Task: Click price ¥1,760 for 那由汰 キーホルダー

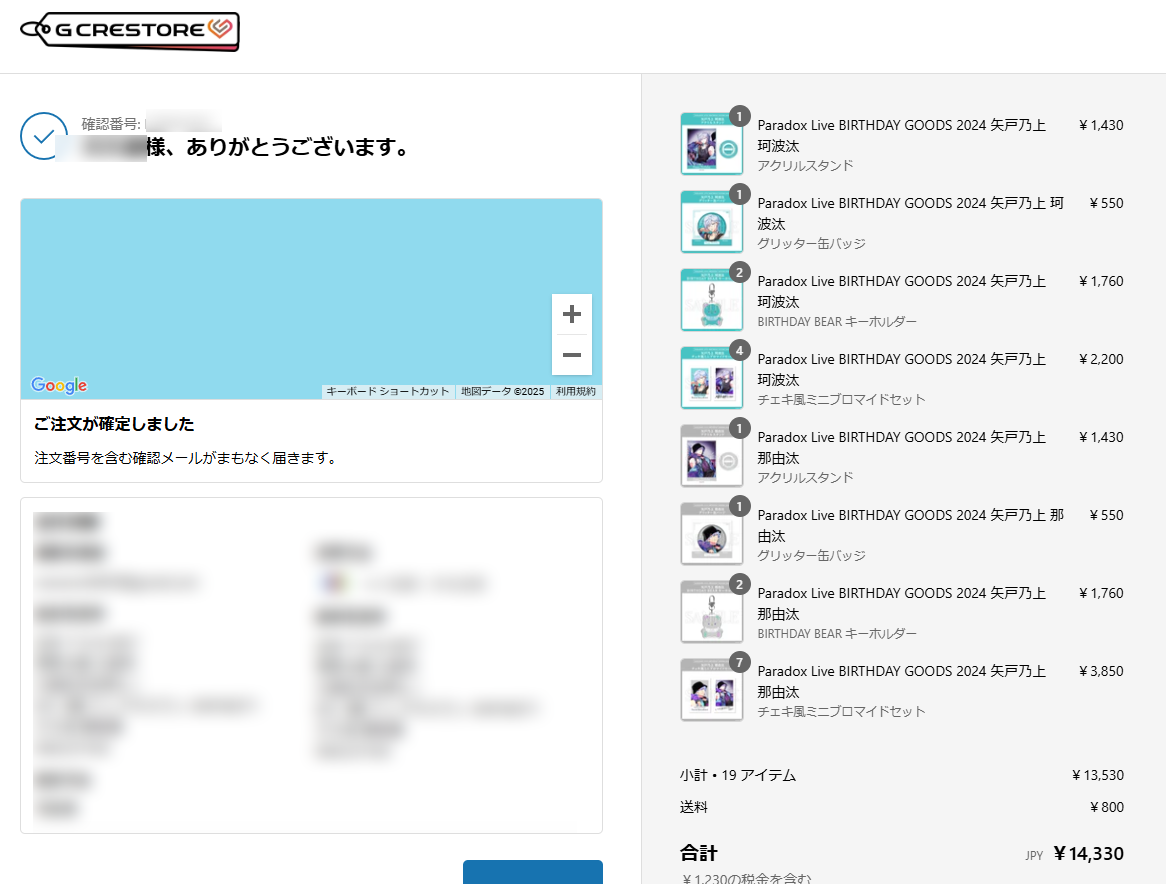Action: (x=1101, y=593)
